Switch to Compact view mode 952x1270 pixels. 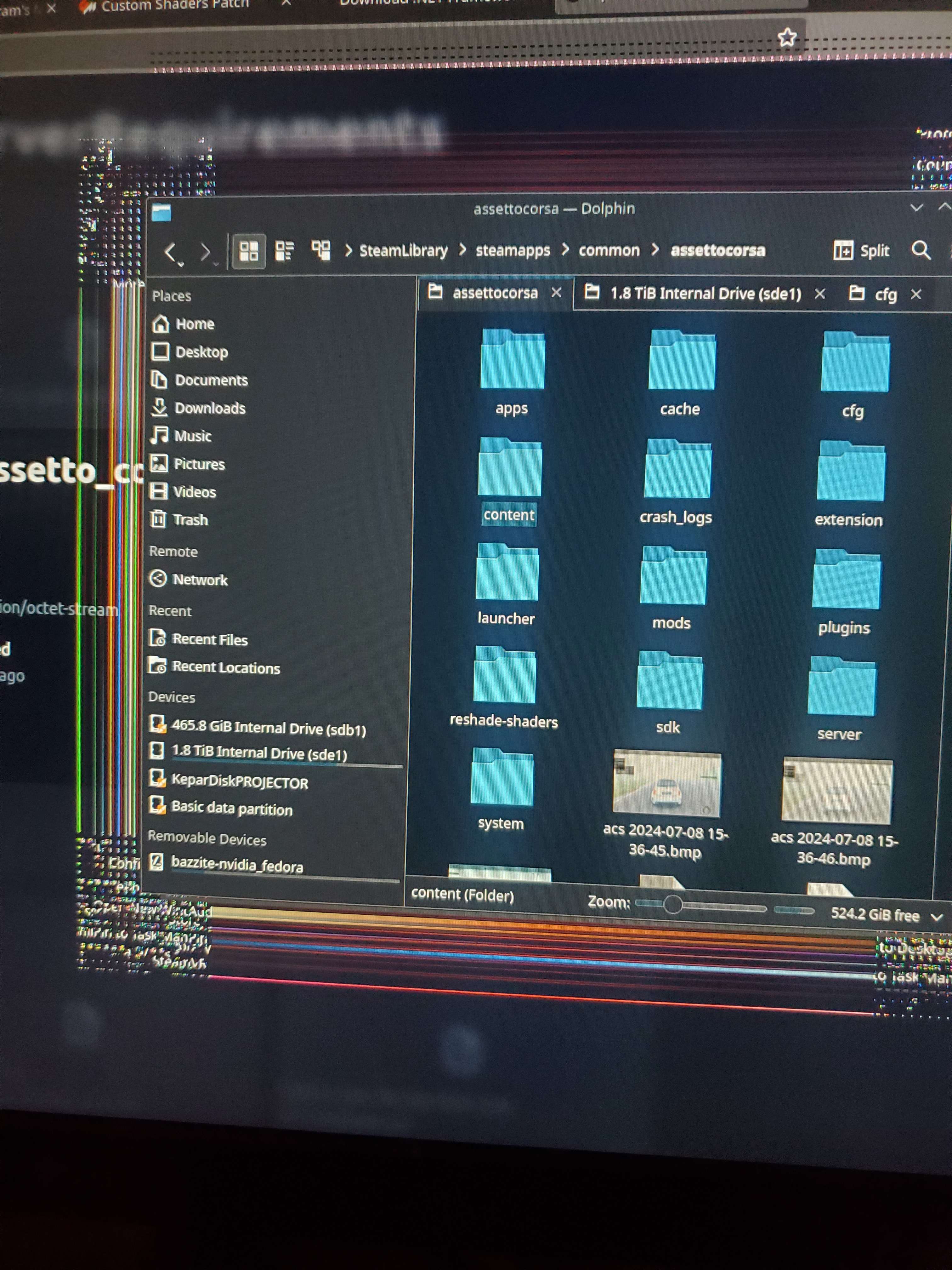point(285,251)
